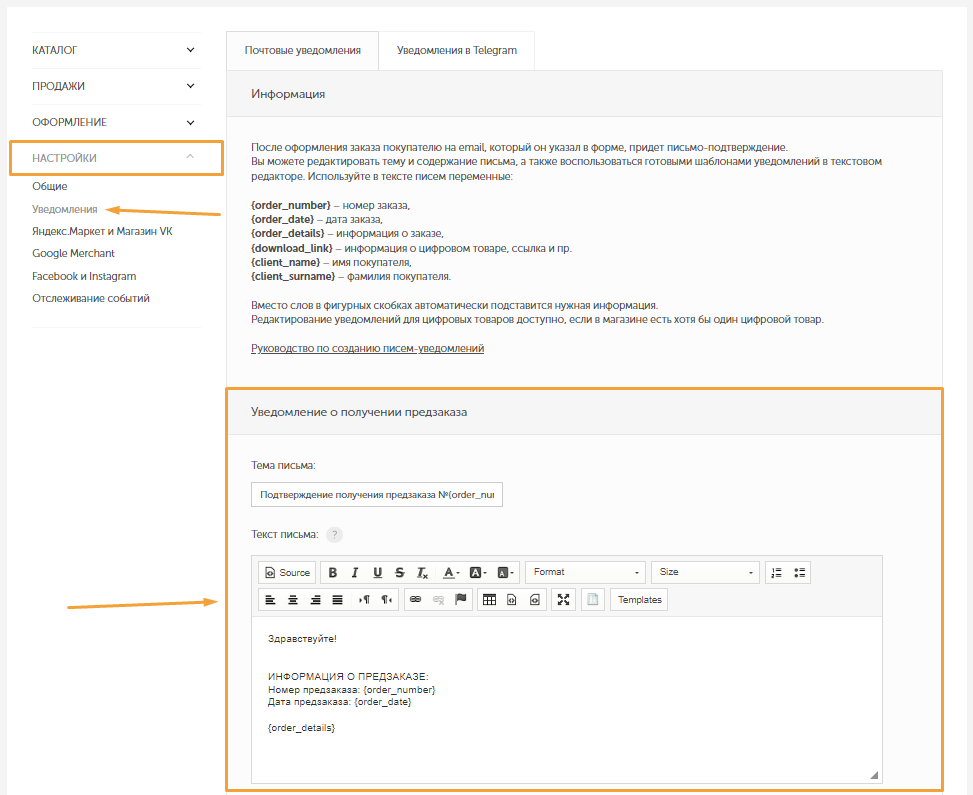Insert bulleted list
The width and height of the screenshot is (973, 795).
[799, 572]
